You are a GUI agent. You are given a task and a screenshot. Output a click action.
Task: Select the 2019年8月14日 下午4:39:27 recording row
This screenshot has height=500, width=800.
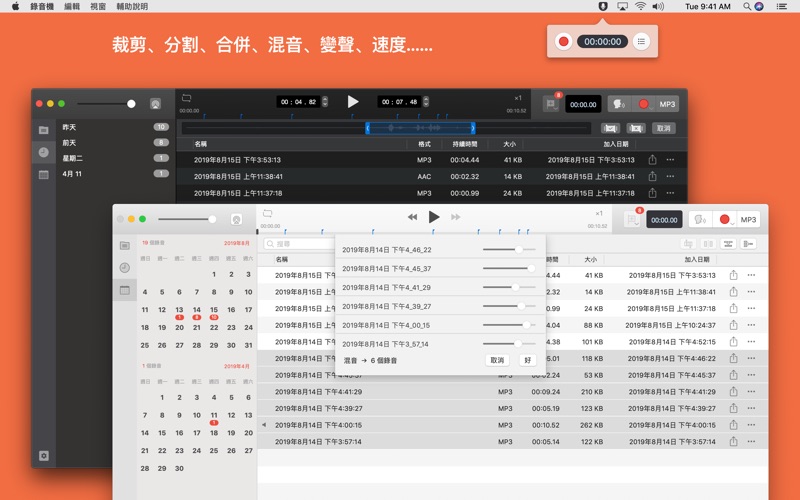coord(513,408)
